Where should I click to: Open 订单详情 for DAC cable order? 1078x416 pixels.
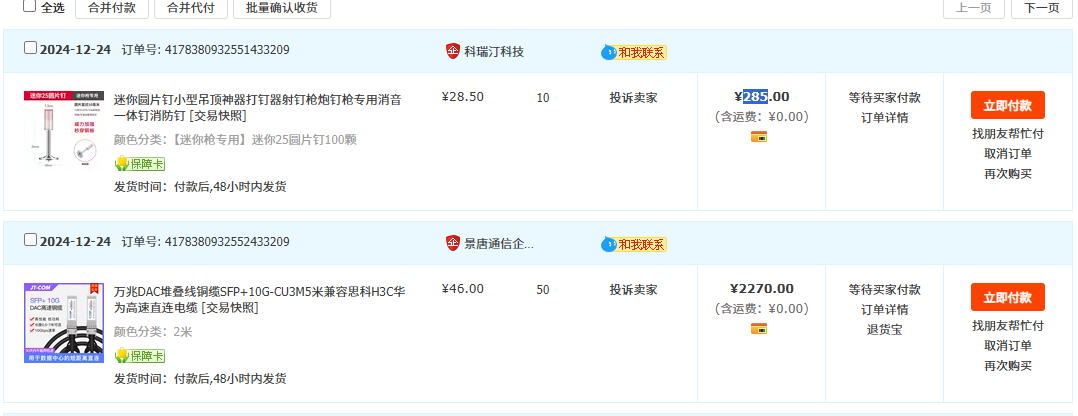pos(884,309)
